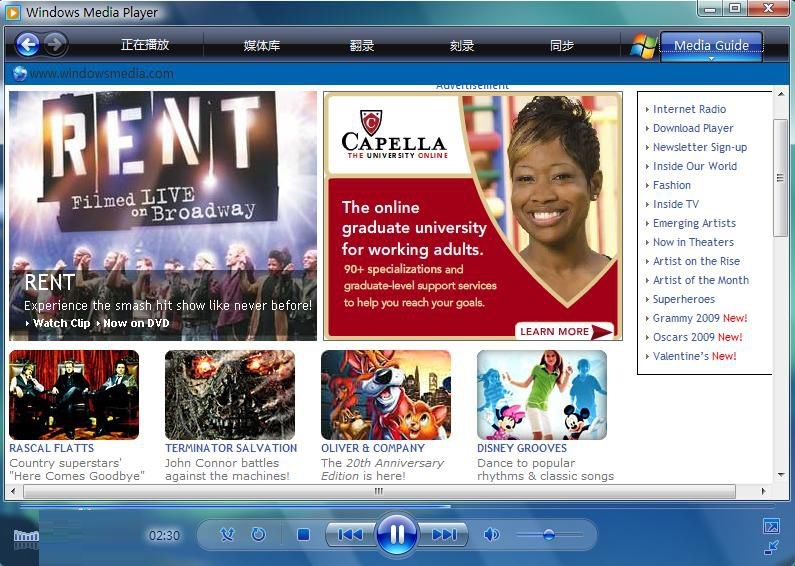795x566 pixels.
Task: Skip to the previous track
Action: pos(350,535)
